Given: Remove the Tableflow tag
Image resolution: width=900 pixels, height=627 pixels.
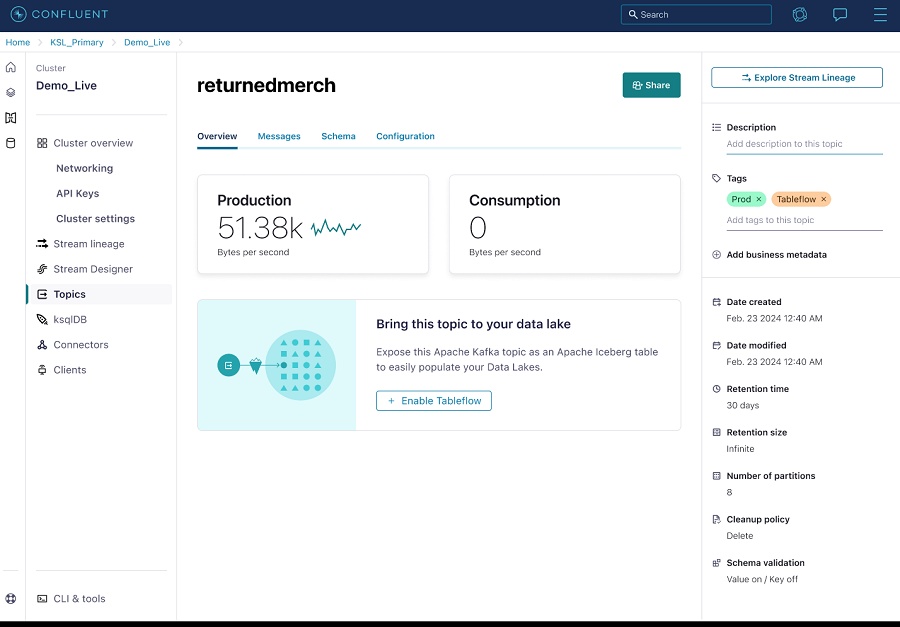Looking at the screenshot, I should [x=824, y=199].
